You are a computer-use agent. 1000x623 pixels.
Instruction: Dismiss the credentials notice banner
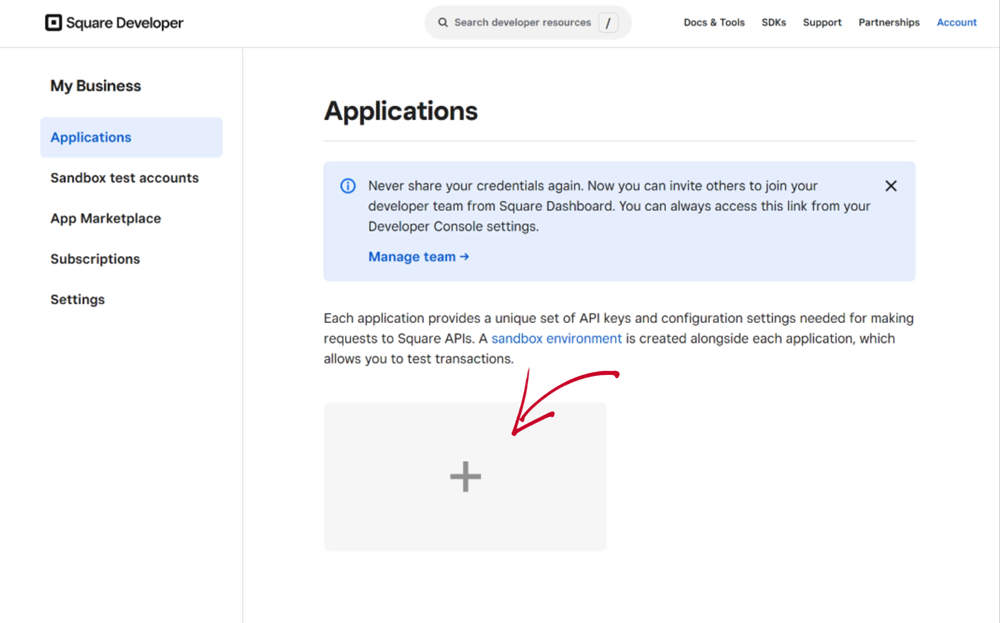(891, 186)
